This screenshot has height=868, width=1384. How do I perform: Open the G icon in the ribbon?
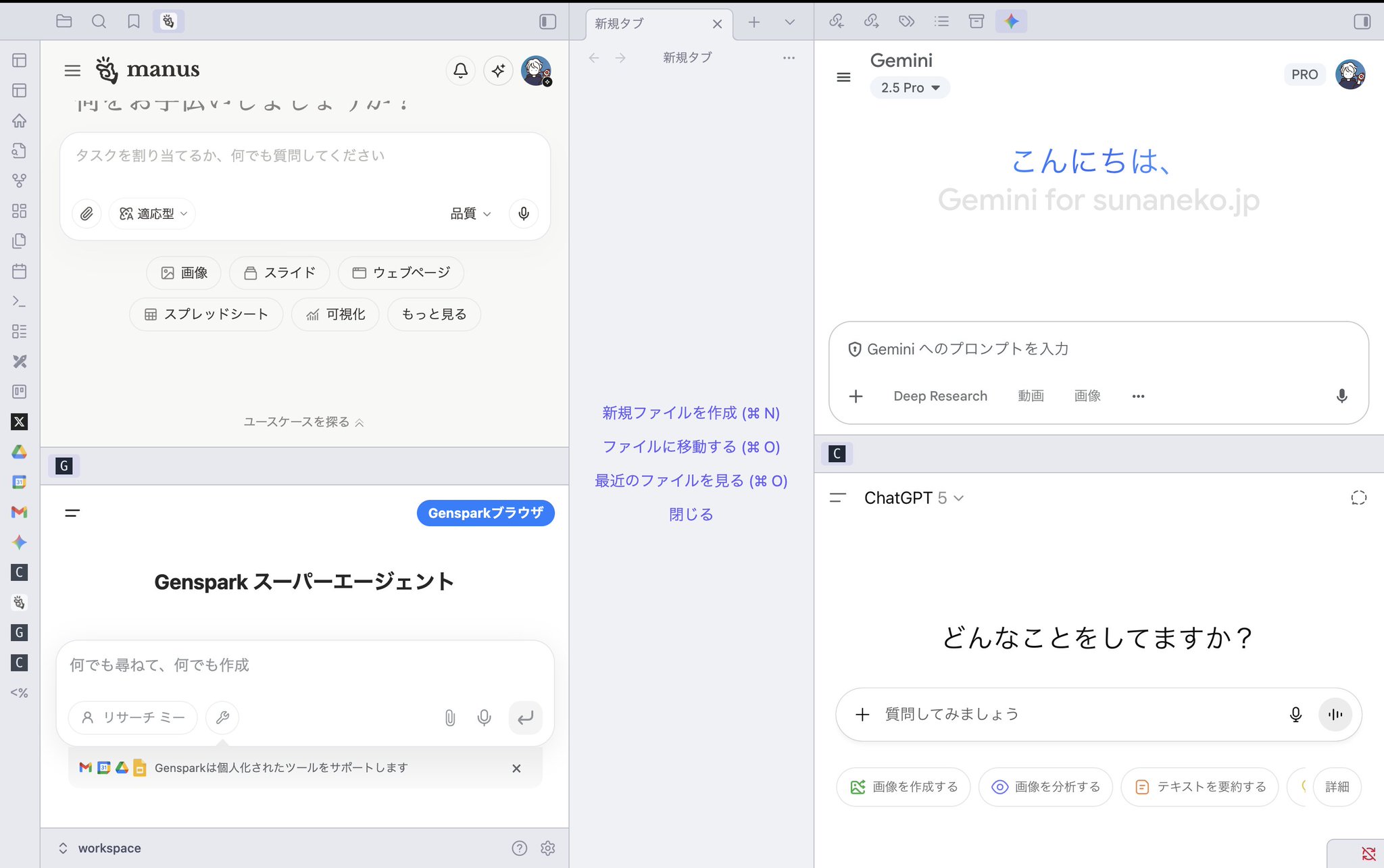pos(20,633)
